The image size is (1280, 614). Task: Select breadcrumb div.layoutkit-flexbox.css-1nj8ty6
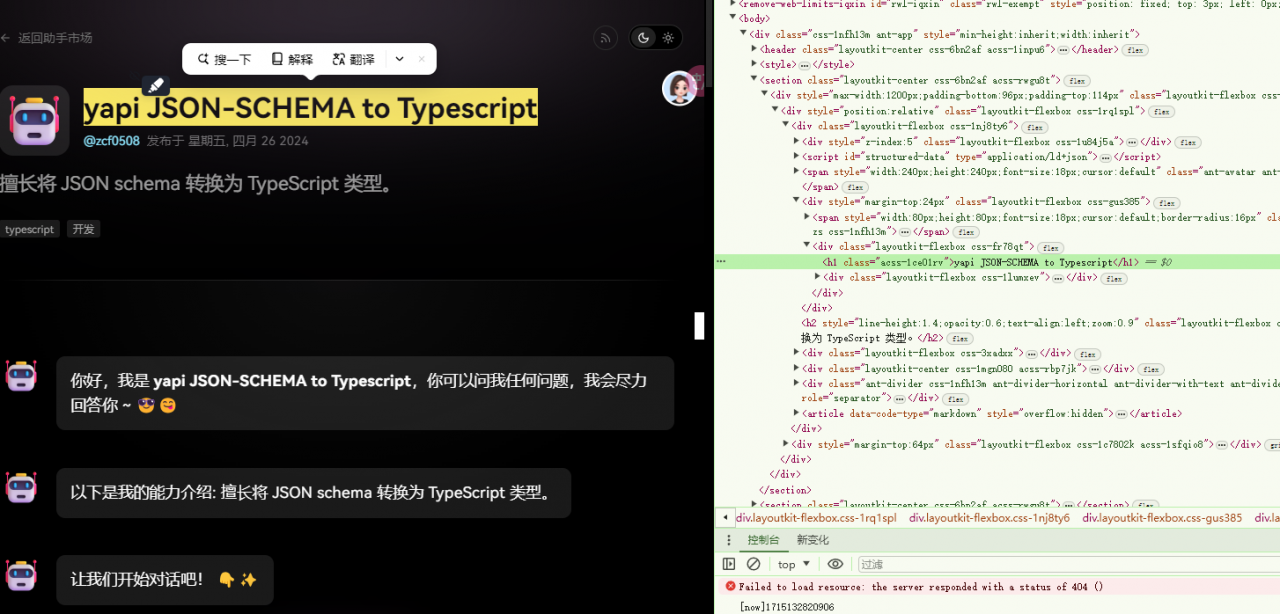(989, 518)
